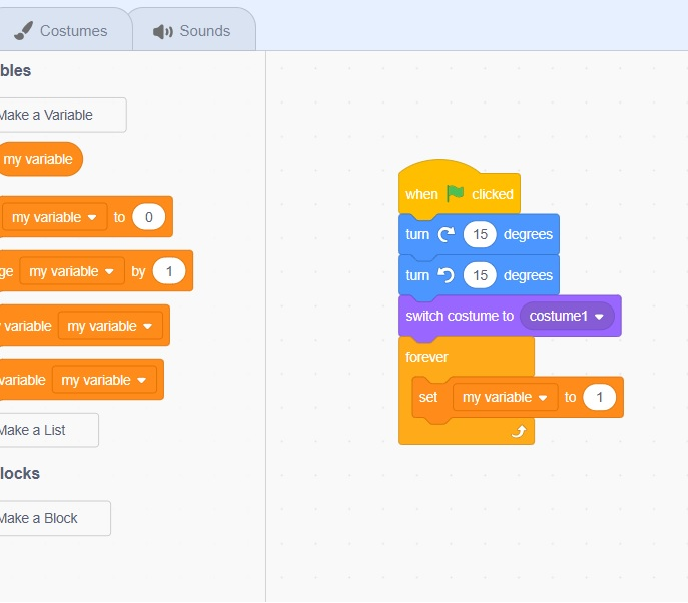Open the variable dropdown in the palette's 'to 0' block
Screen dimensions: 688x603
pyautogui.click(x=55, y=217)
